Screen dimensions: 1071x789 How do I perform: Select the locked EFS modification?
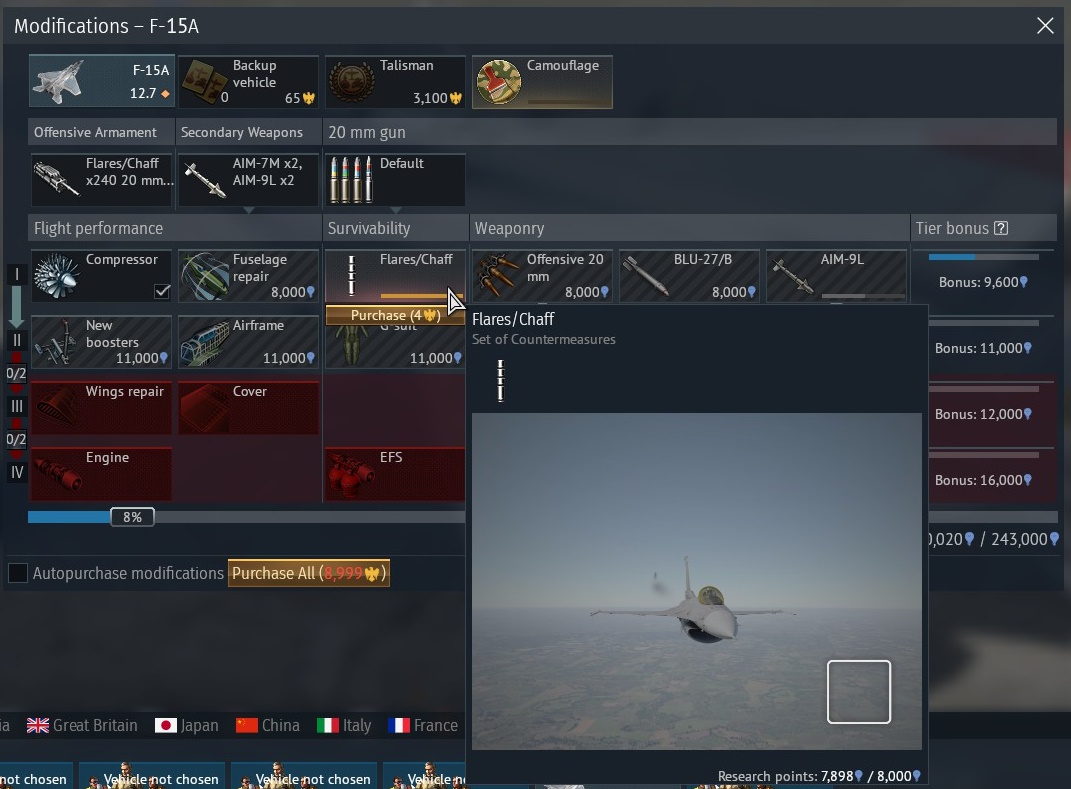[395, 474]
